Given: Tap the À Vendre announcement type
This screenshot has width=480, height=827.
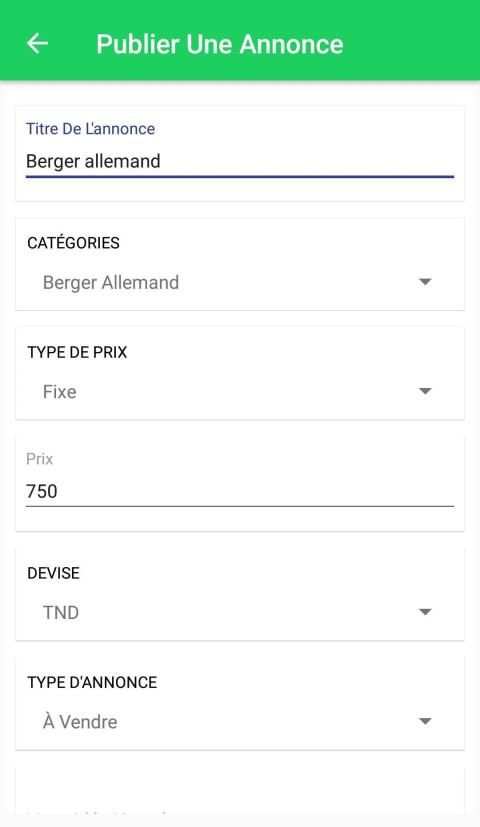Looking at the screenshot, I should pos(80,721).
